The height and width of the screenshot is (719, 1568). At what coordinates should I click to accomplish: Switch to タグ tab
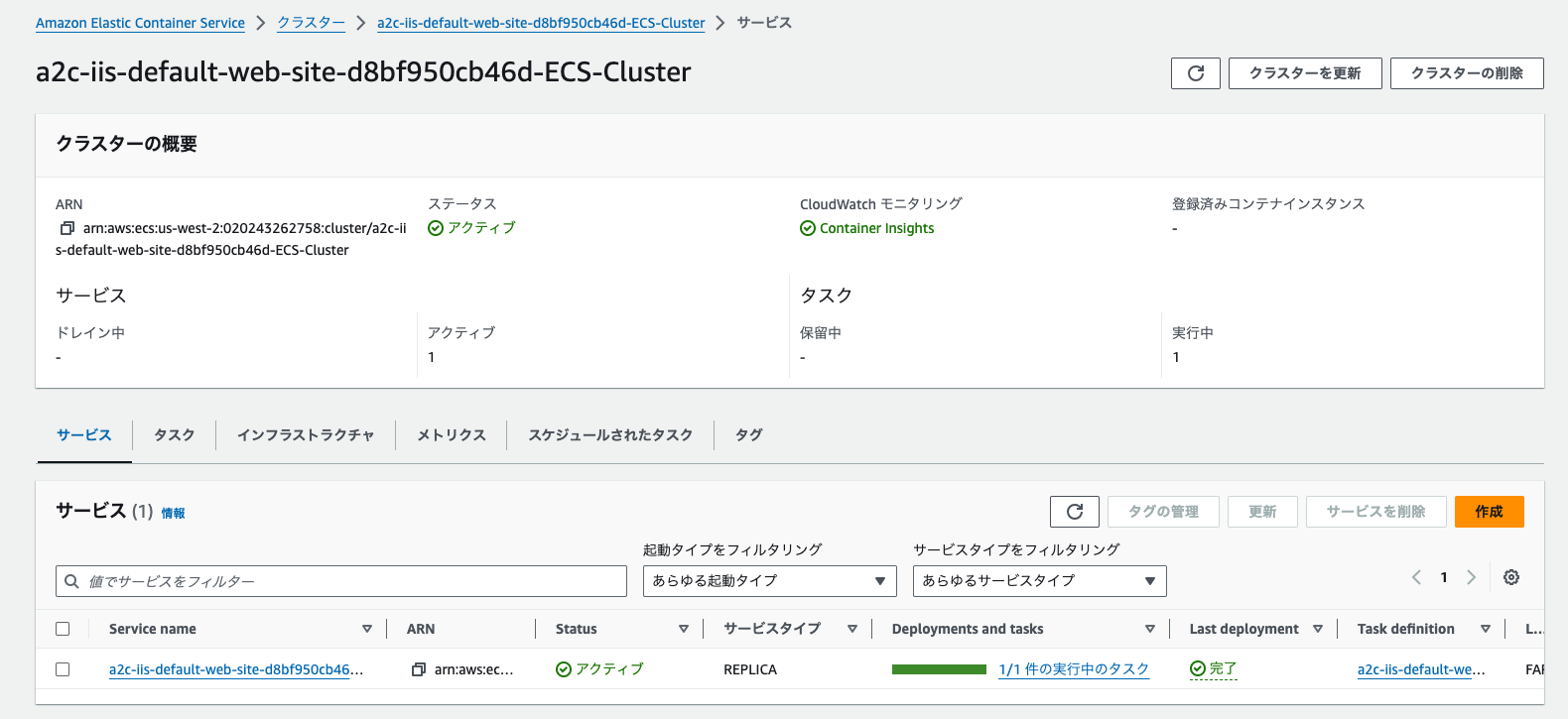749,435
